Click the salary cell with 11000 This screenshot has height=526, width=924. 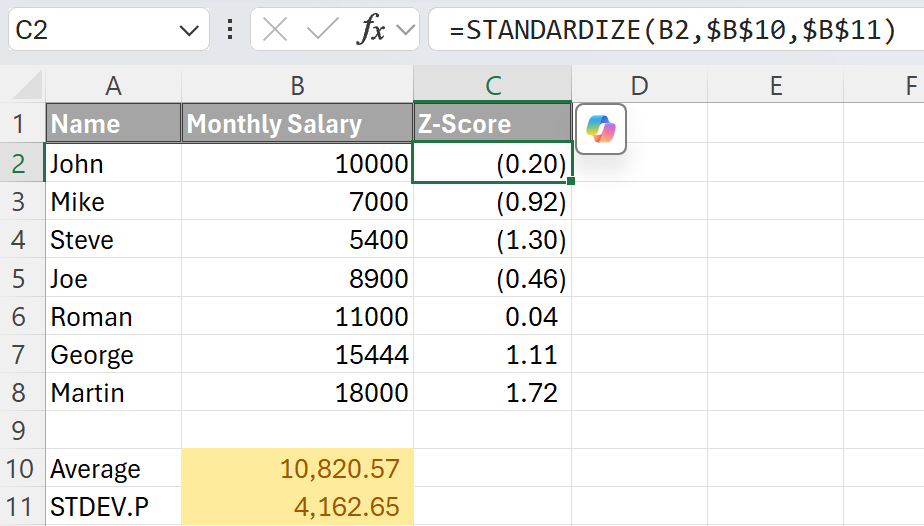pyautogui.click(x=297, y=316)
